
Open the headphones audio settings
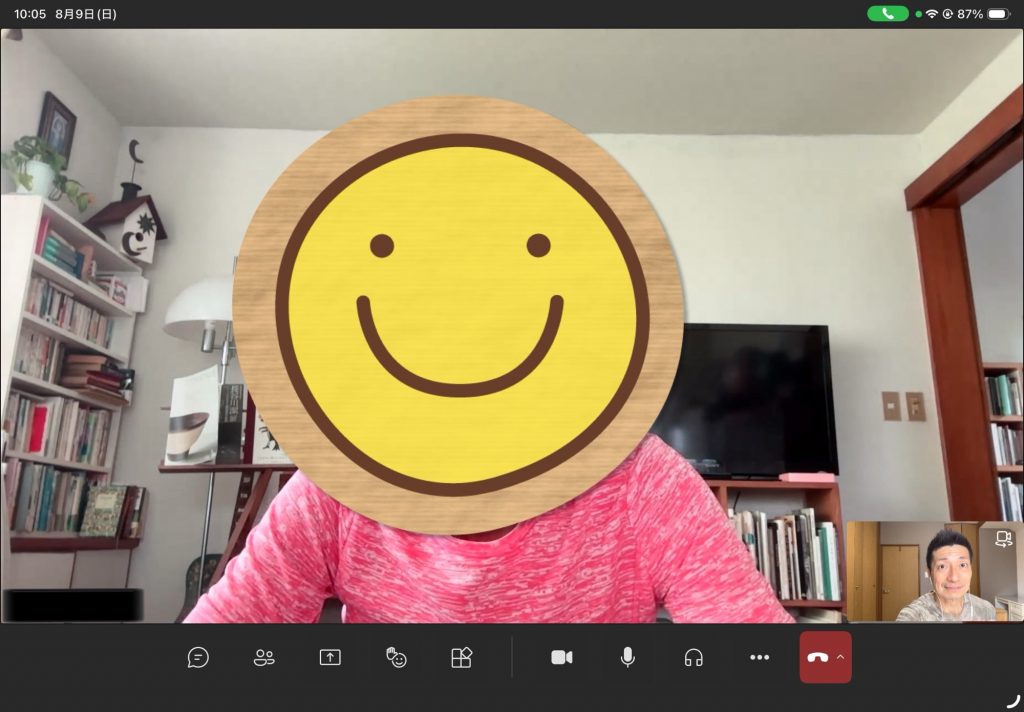(x=694, y=657)
